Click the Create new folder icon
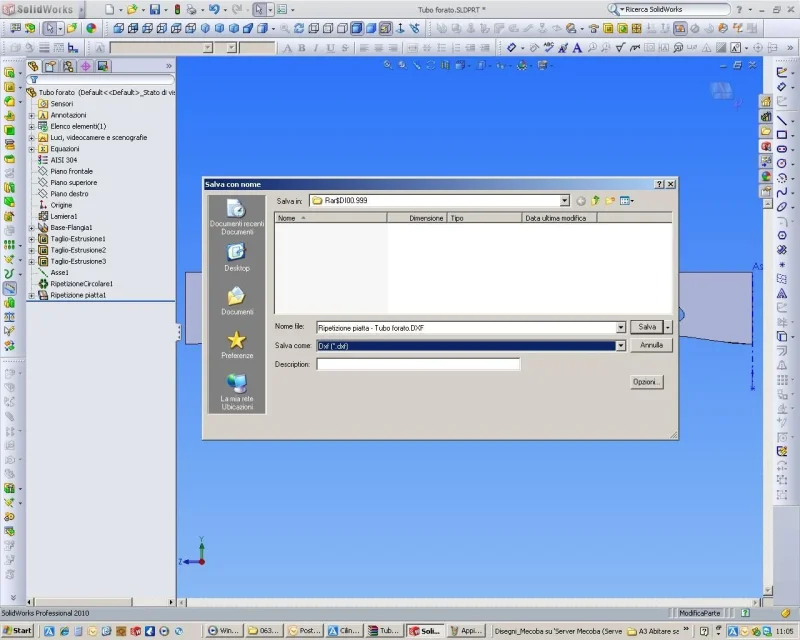 tap(610, 201)
